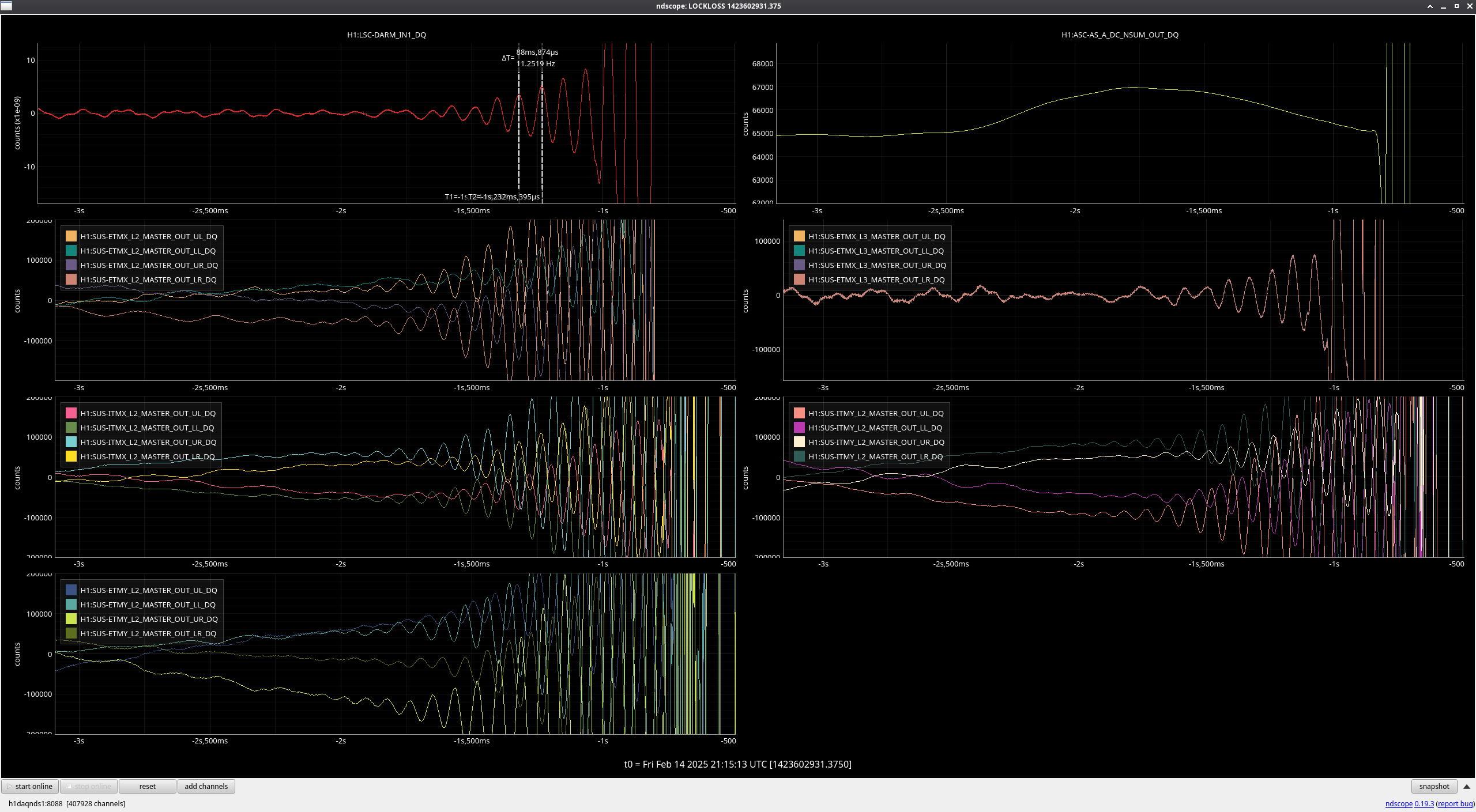
Task: Click the left dashed T1 cursor line
Action: (x=519, y=123)
